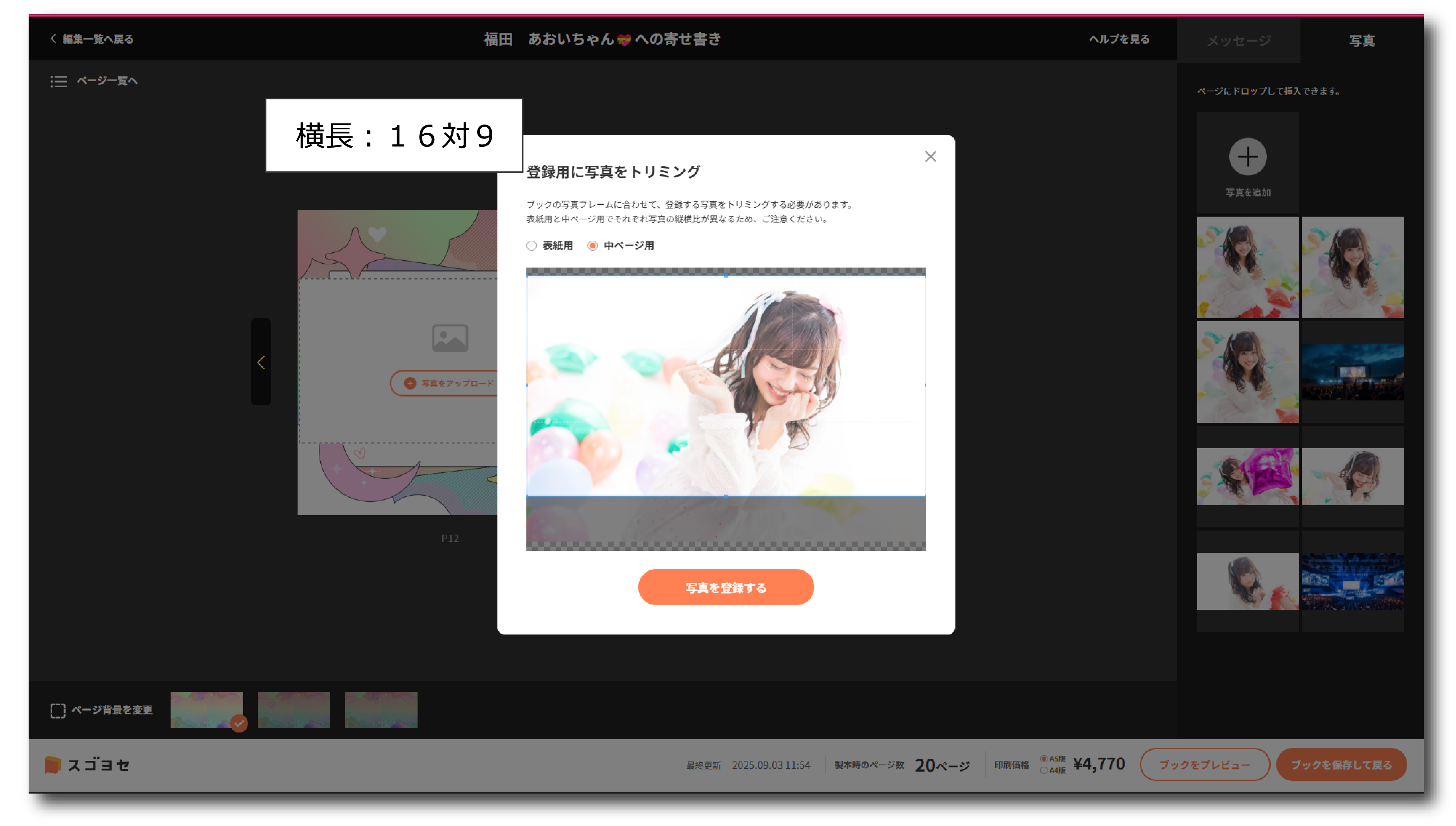Switch print size to A4版
This screenshot has width=1456, height=826.
[1044, 771]
